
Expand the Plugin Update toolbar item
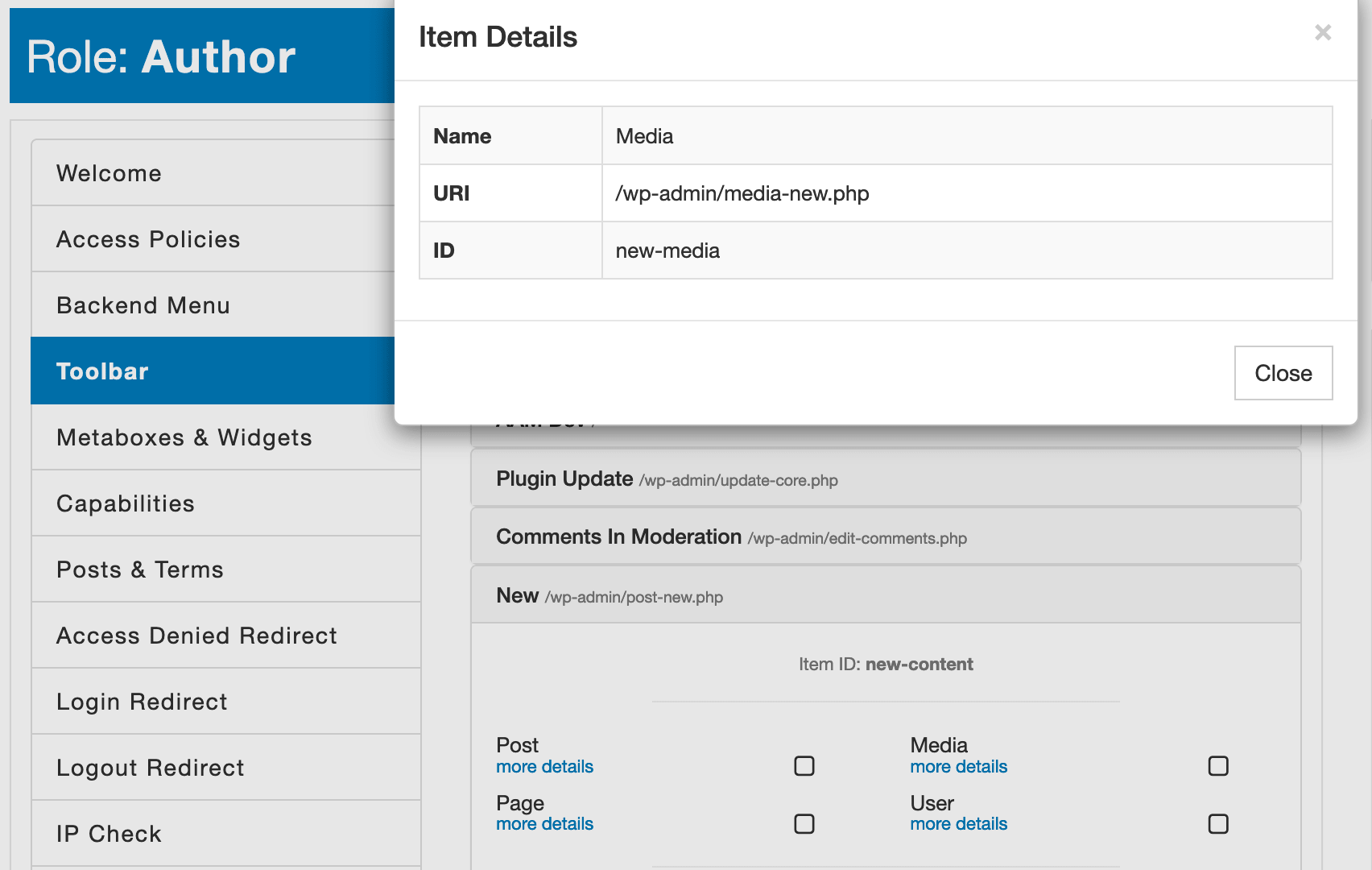886,478
